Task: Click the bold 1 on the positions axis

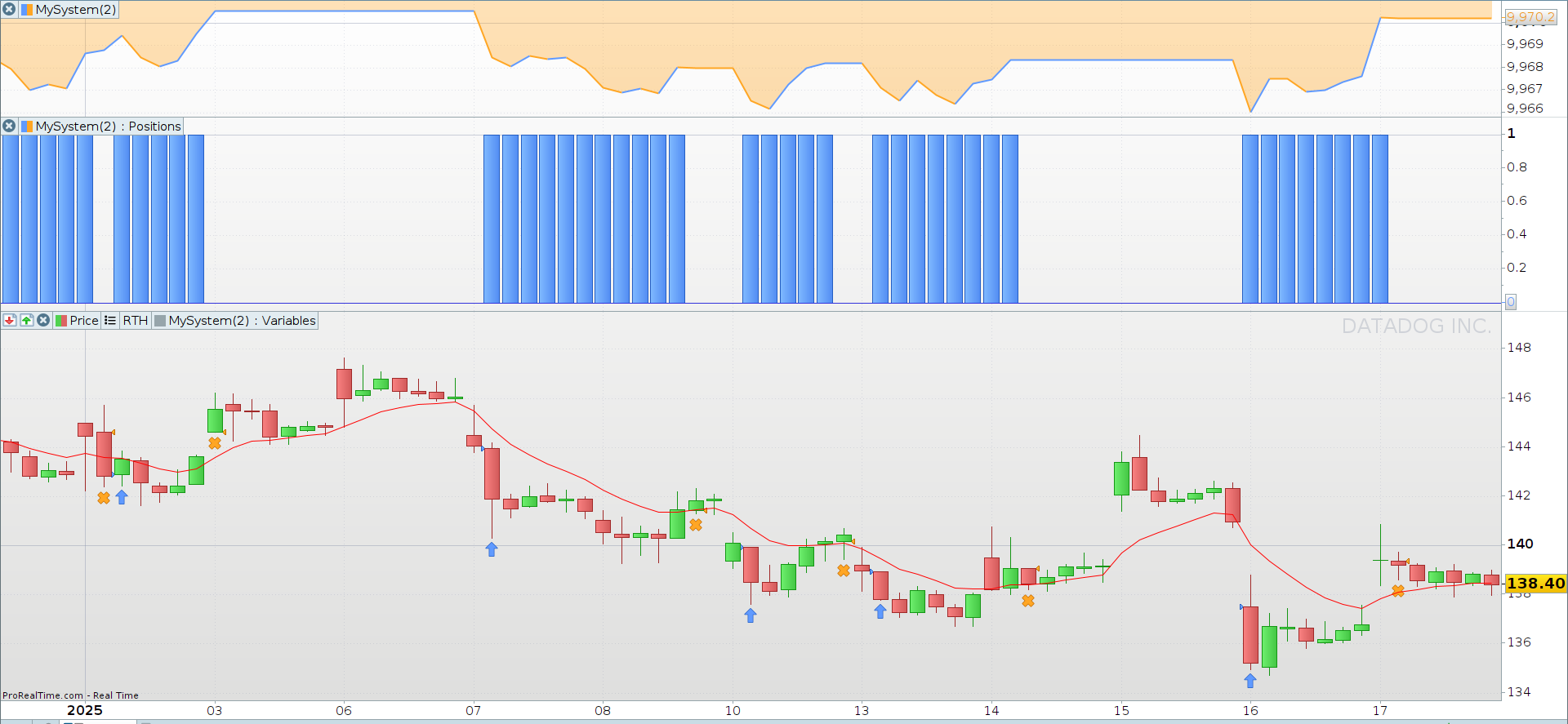Action: tap(1511, 133)
